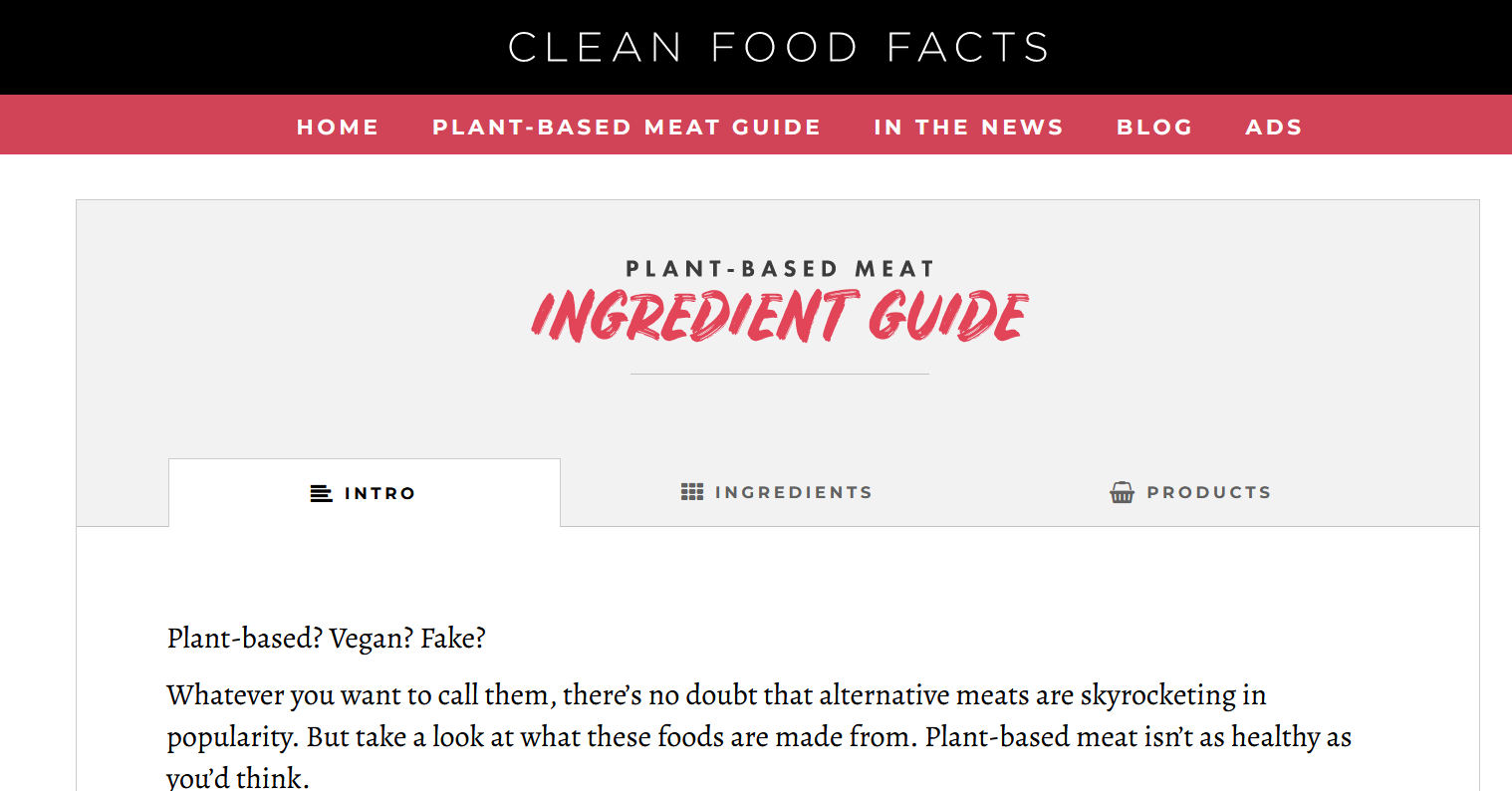Screen dimensions: 1512x791
Task: Open the Intro tab lines icon
Action: tap(321, 493)
